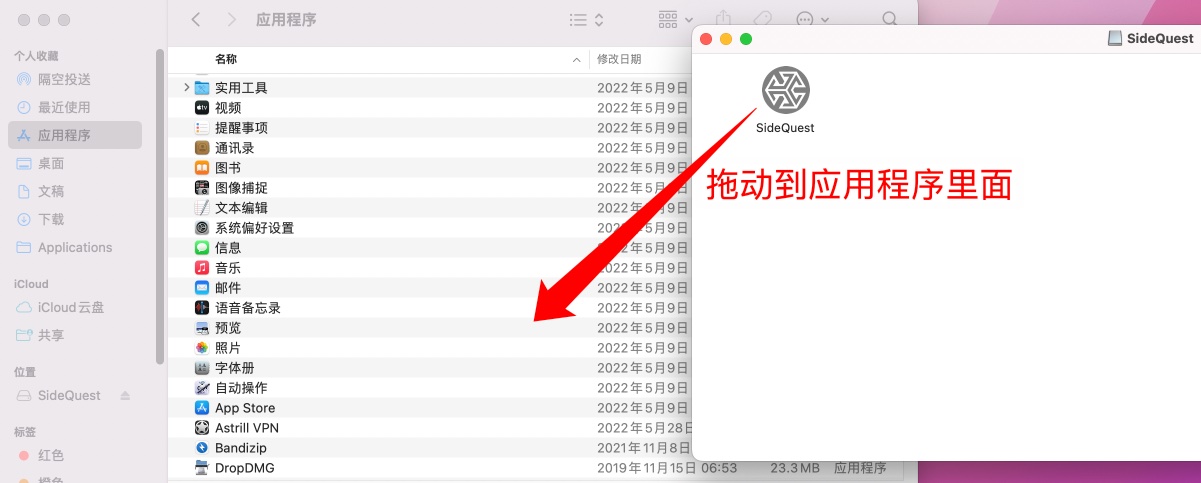The image size is (1201, 483).
Task: Click the 23.3 MB size of DropDMG
Action: pyautogui.click(x=795, y=468)
